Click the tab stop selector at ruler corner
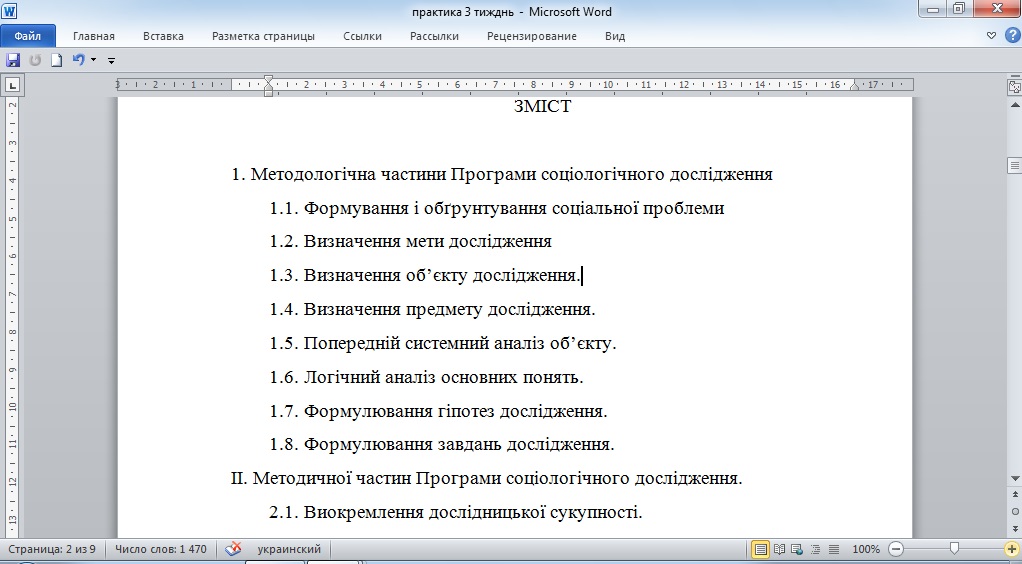The width and height of the screenshot is (1022, 564). 12,85
